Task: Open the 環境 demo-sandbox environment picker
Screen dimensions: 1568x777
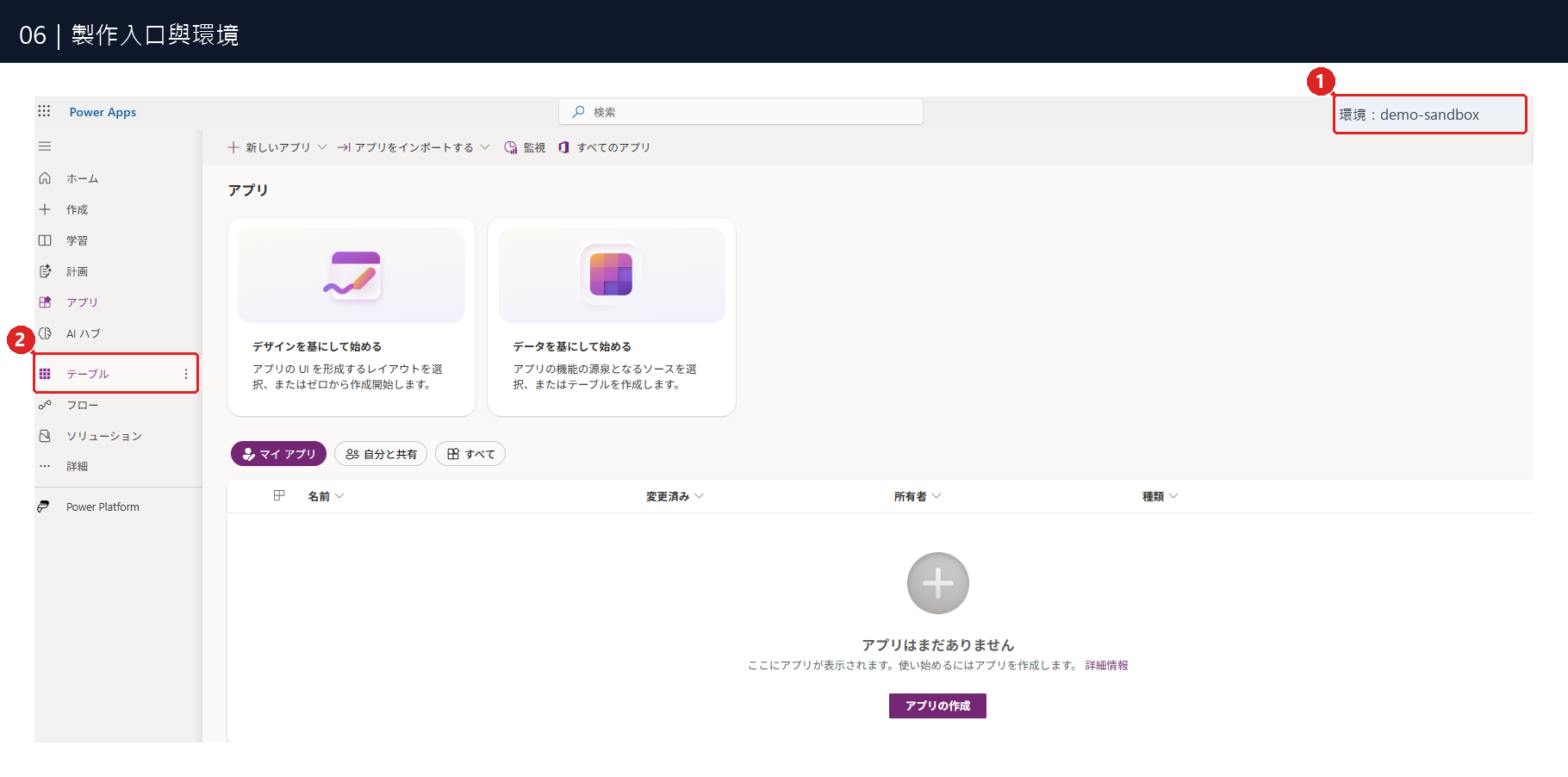Action: click(1430, 115)
